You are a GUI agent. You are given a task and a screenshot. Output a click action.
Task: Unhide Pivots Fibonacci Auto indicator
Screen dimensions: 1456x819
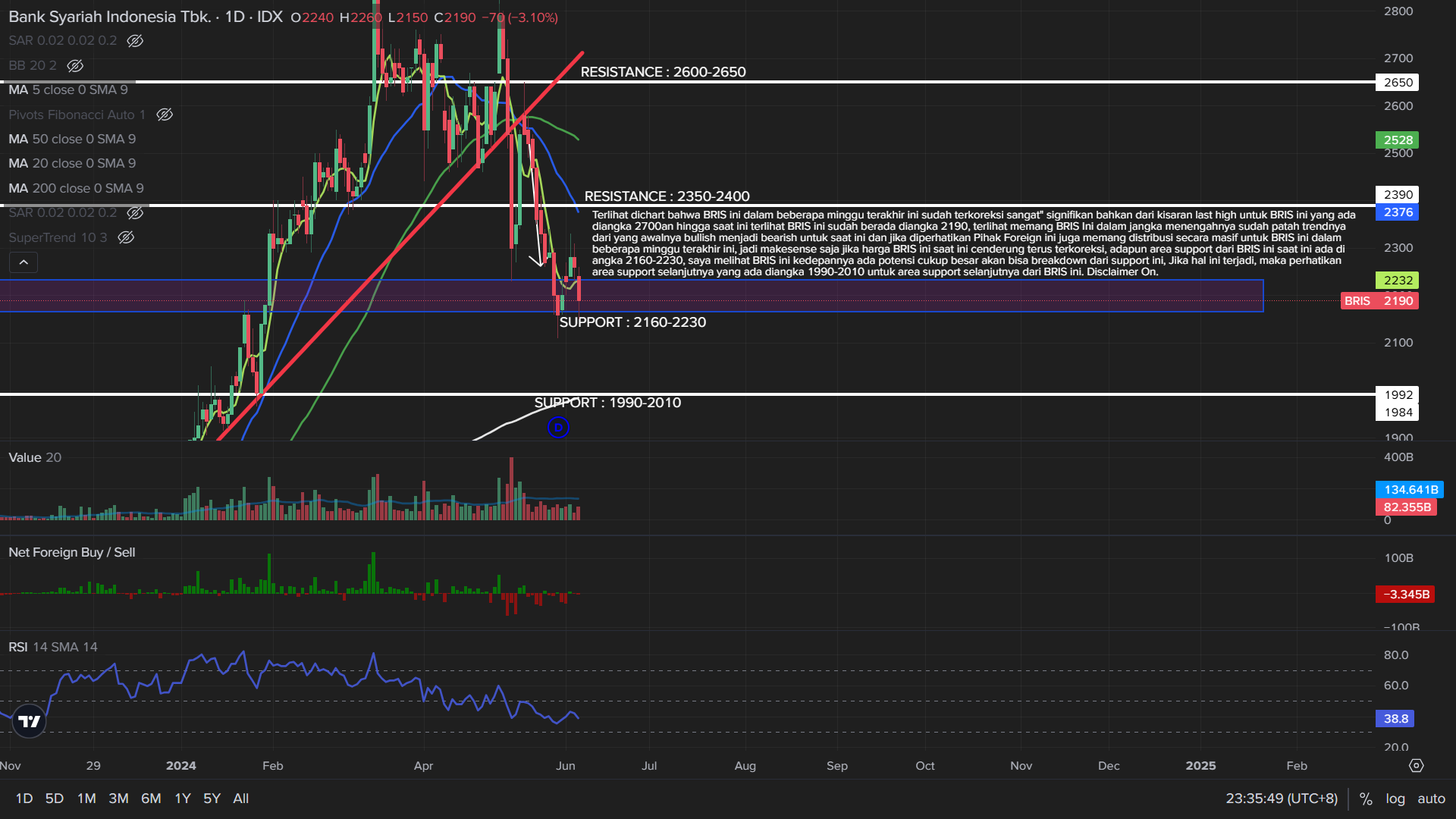point(165,115)
